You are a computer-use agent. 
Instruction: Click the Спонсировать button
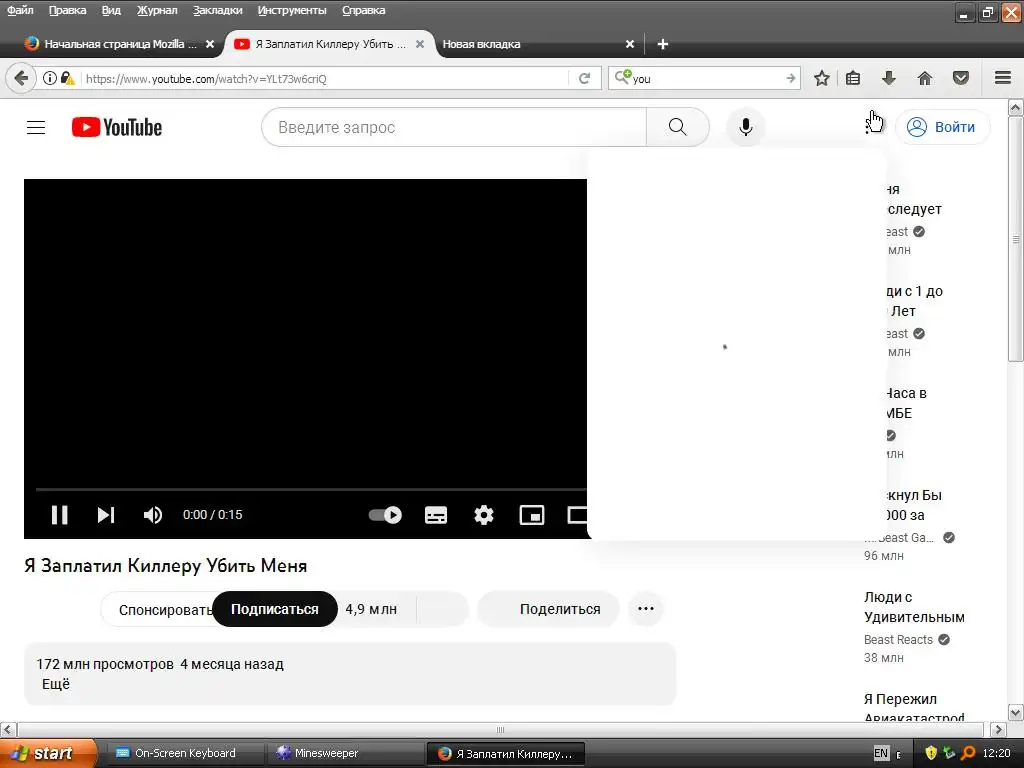pyautogui.click(x=157, y=609)
